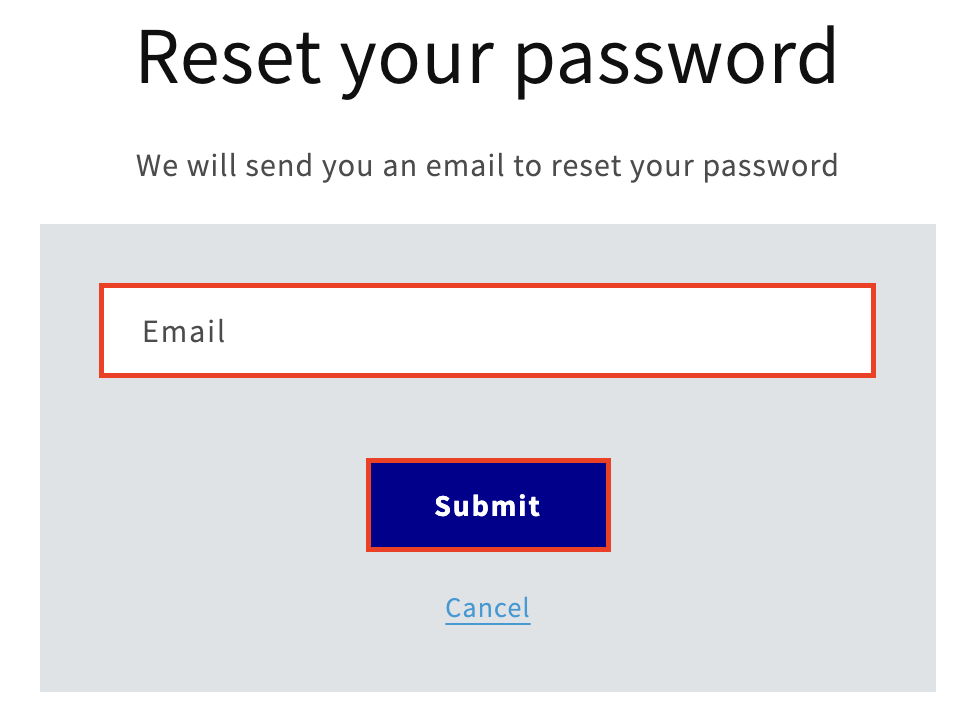Activate Submit to send reset email
Screen dimensions: 978x720
(x=487, y=505)
